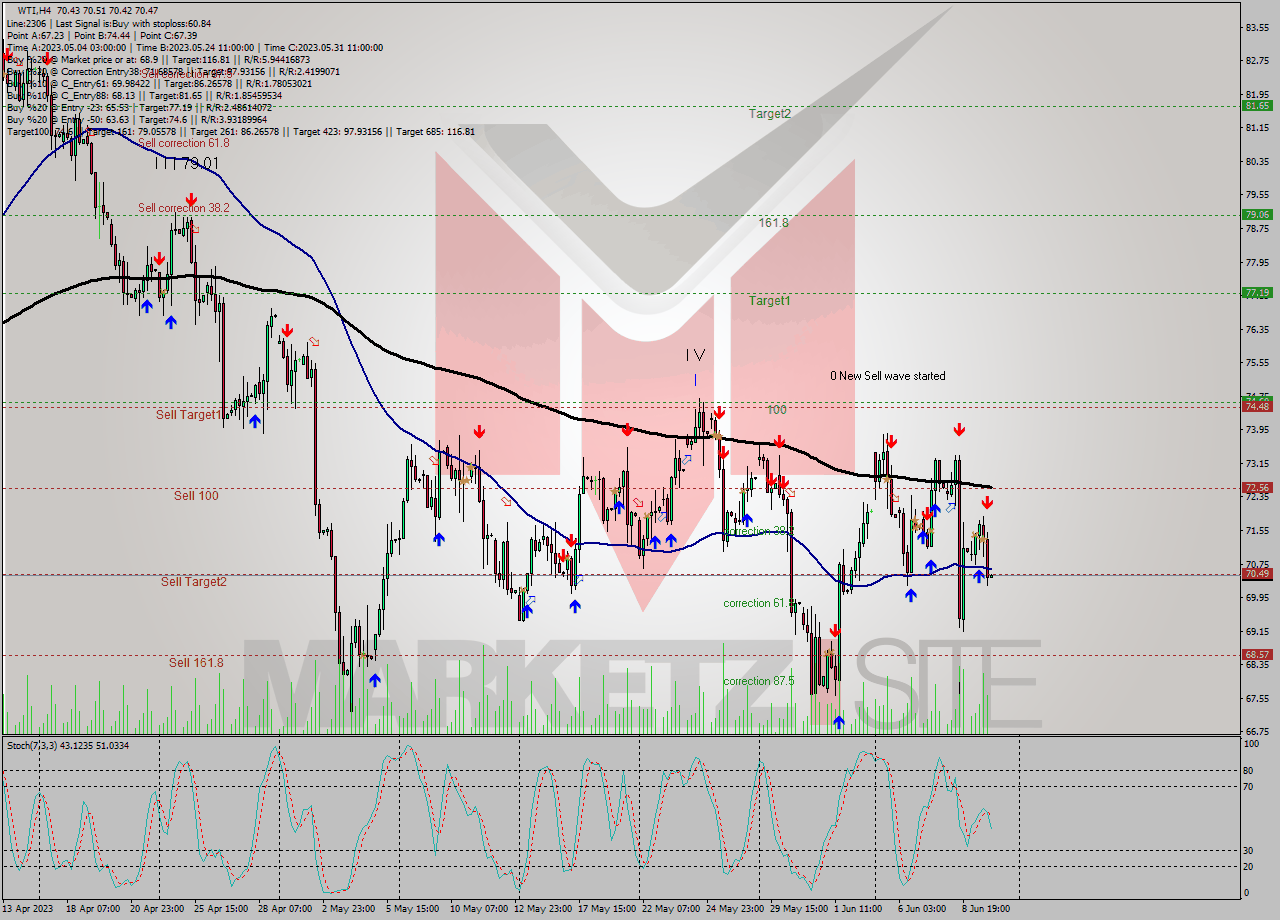The image size is (1280, 920).
Task: Click the green 81.65 price tag
Action: click(x=1257, y=105)
